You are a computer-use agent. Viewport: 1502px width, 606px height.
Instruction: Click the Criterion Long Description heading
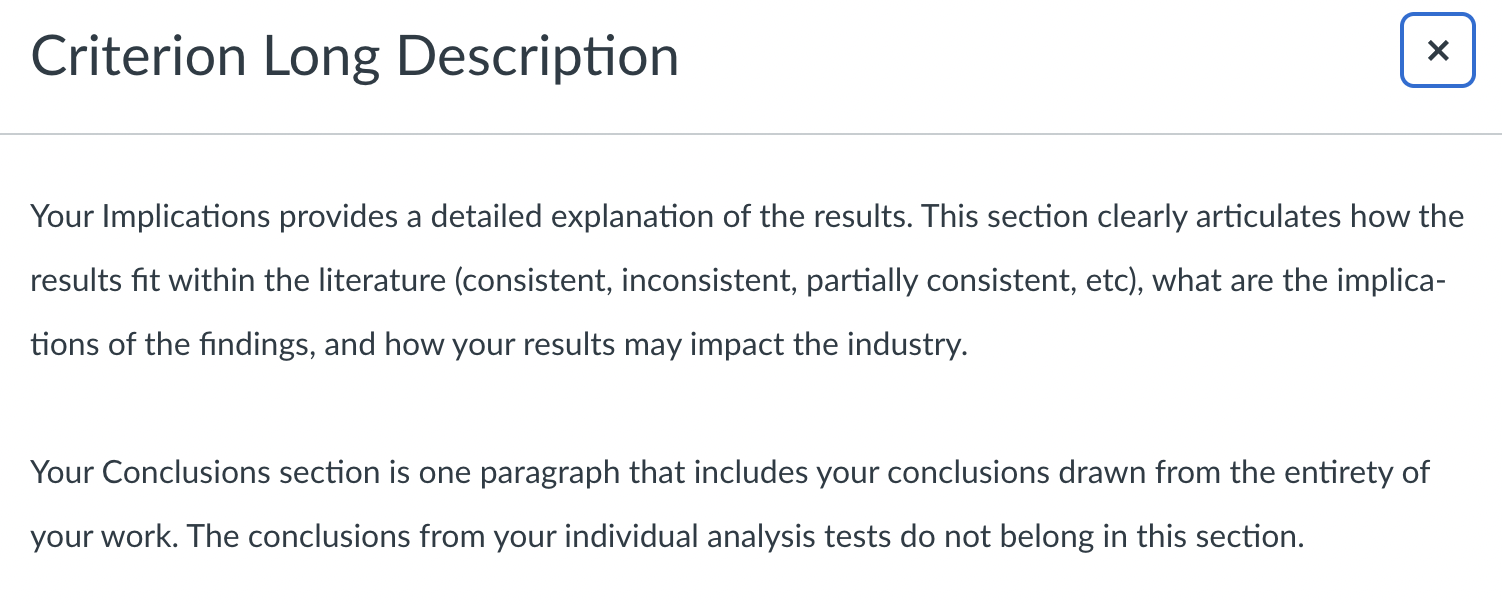[355, 57]
